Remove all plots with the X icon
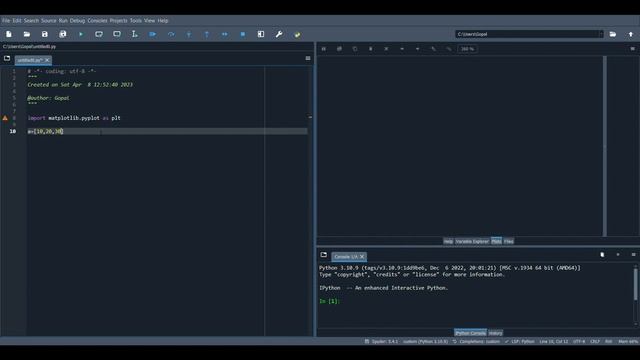 coord(386,49)
